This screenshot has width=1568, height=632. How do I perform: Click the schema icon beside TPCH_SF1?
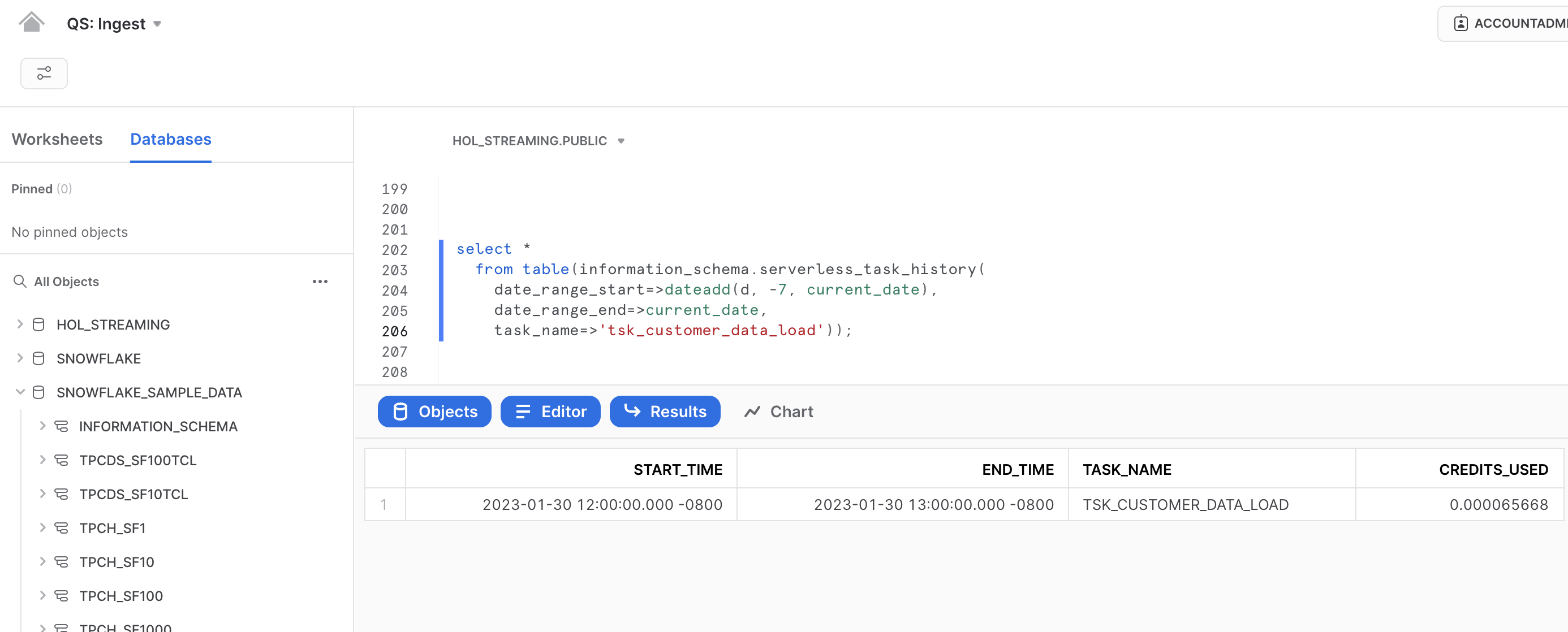pos(62,528)
